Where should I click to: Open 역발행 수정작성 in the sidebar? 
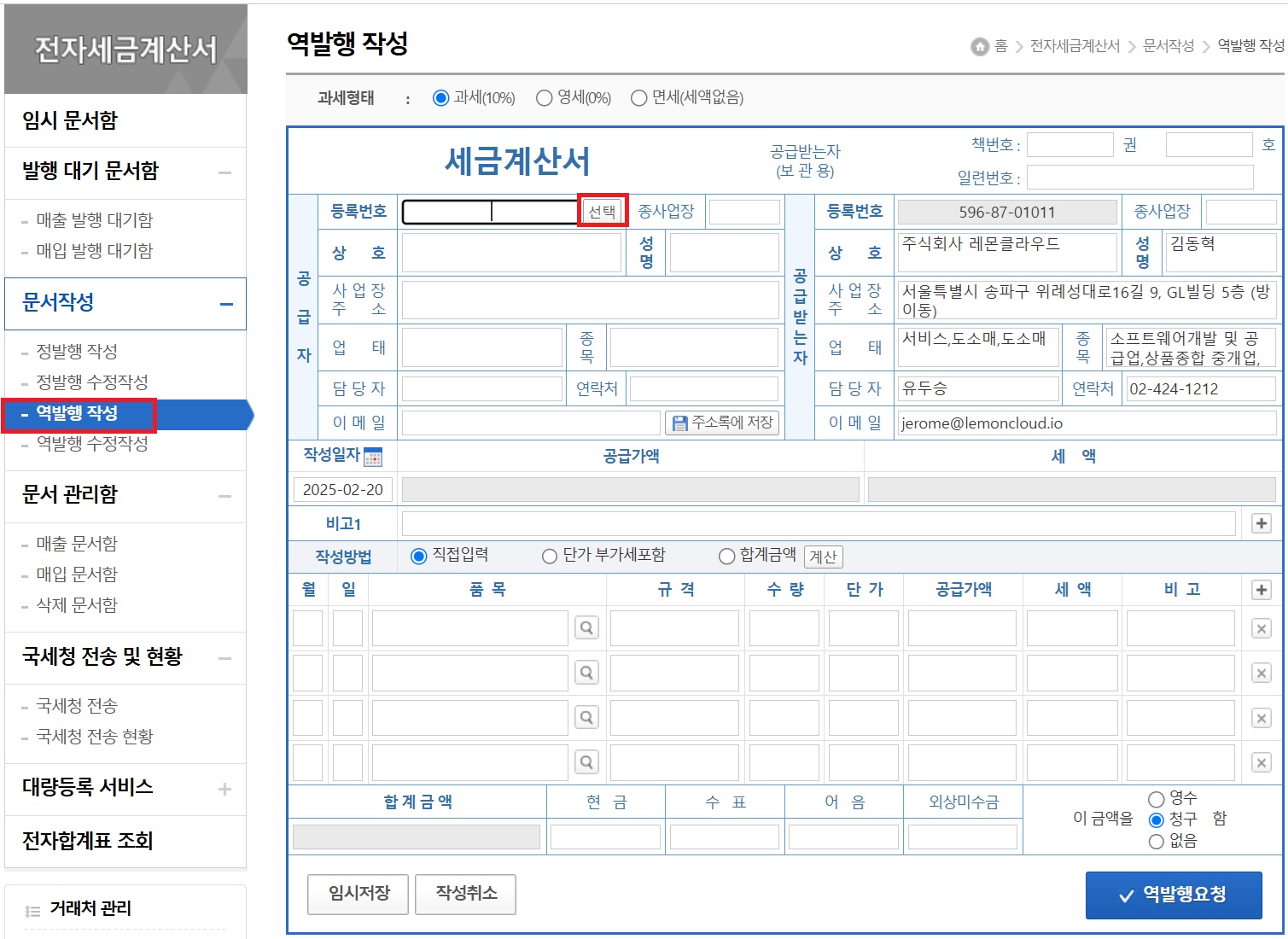pyautogui.click(x=92, y=444)
